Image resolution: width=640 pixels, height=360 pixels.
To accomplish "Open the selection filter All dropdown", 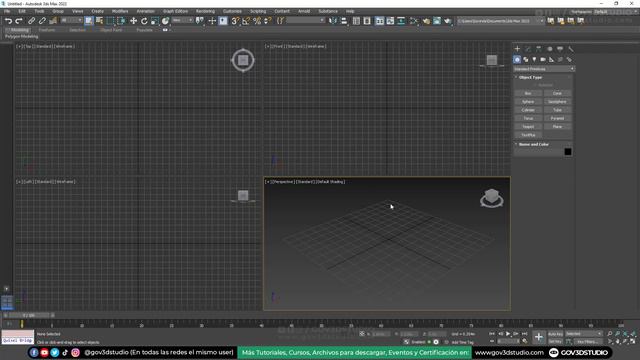I will point(71,20).
